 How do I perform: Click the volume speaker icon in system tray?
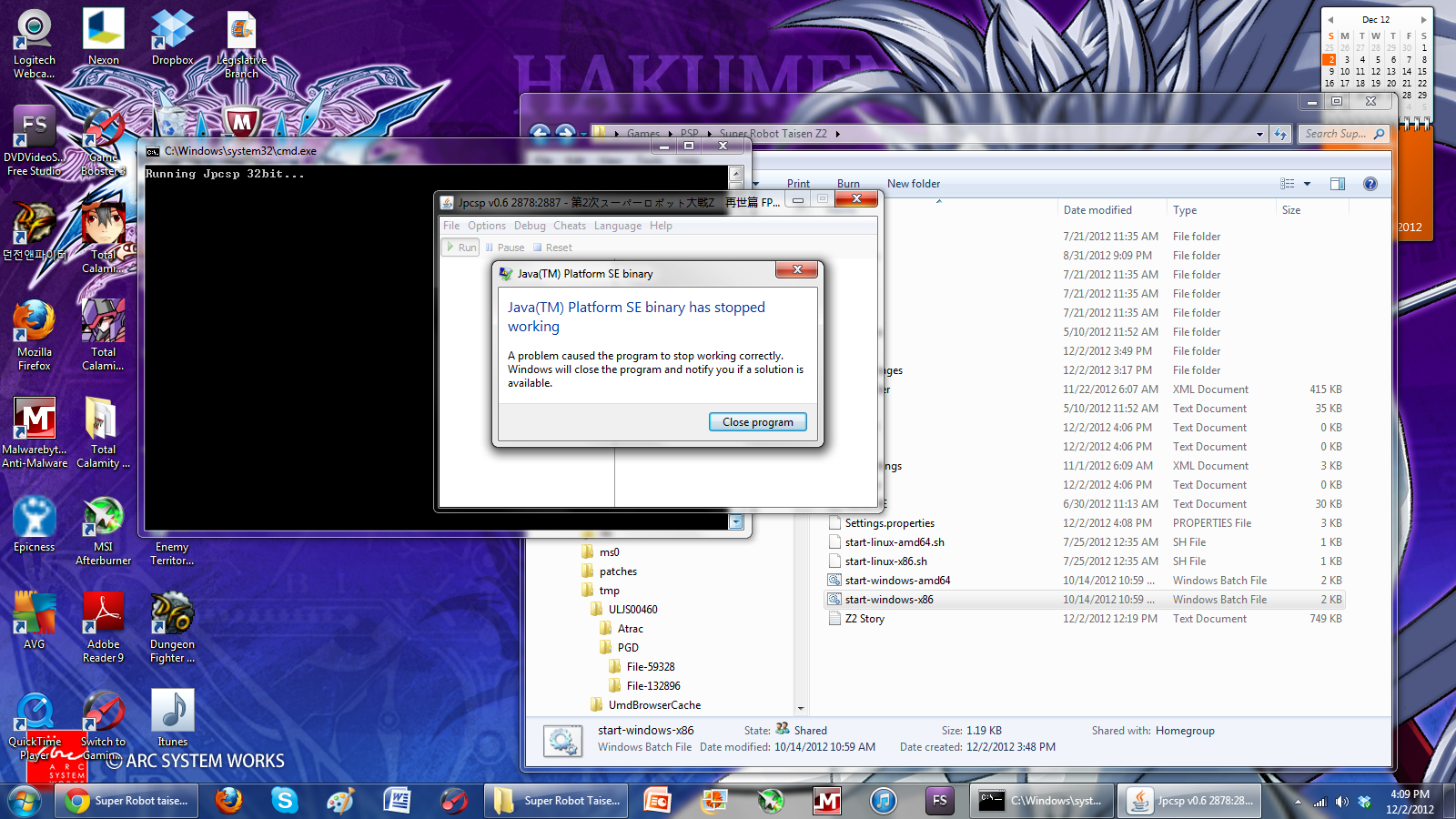[x=1341, y=802]
